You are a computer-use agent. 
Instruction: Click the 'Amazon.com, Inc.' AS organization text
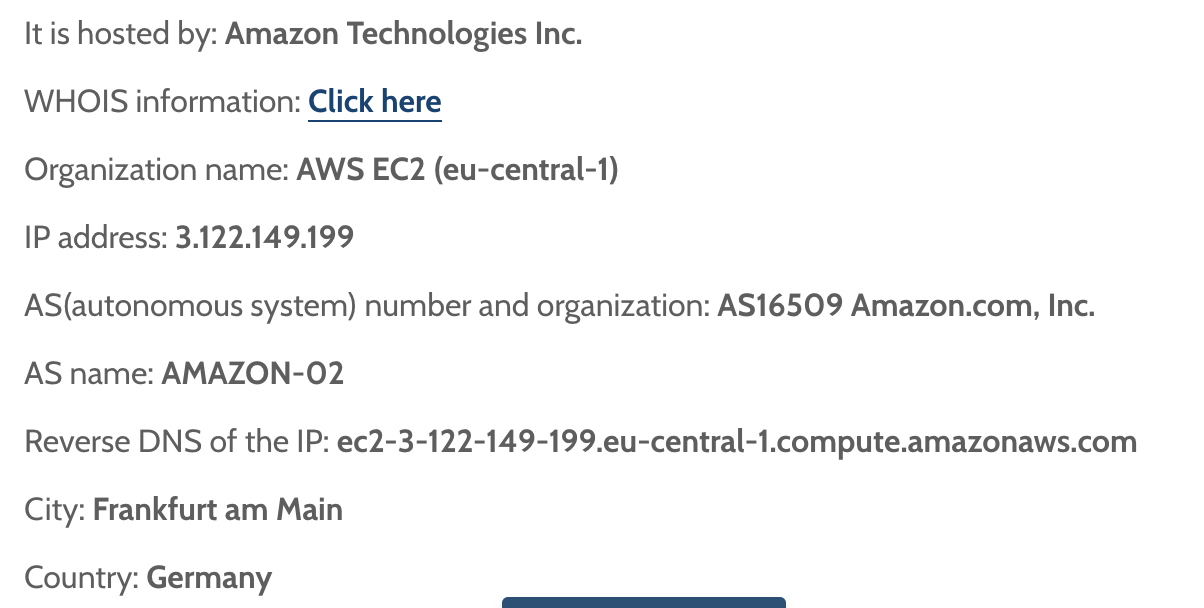coord(973,306)
